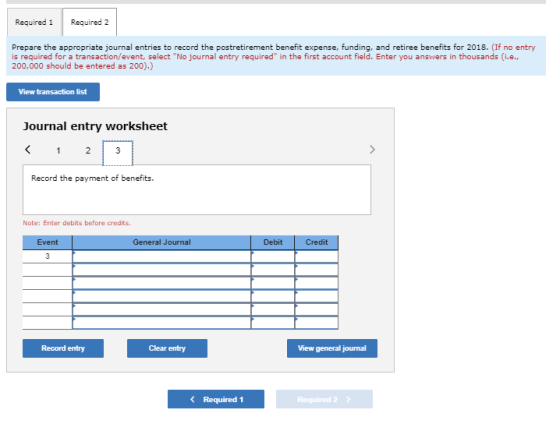The image size is (560, 424).
Task: Open second row General Journal account dropdown
Action: pyautogui.click(x=161, y=270)
